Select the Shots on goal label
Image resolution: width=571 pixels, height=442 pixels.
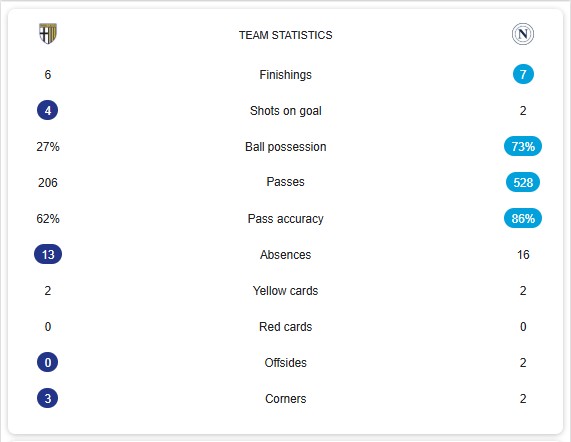(286, 111)
